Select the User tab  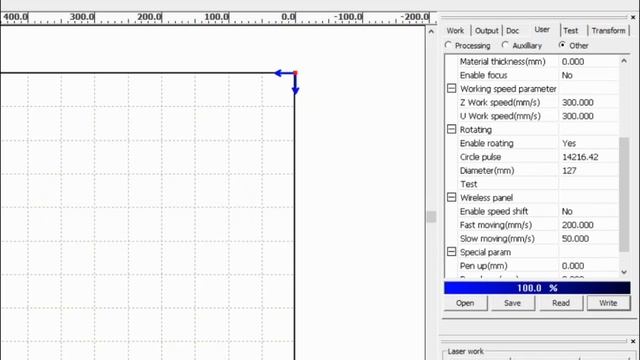point(542,29)
